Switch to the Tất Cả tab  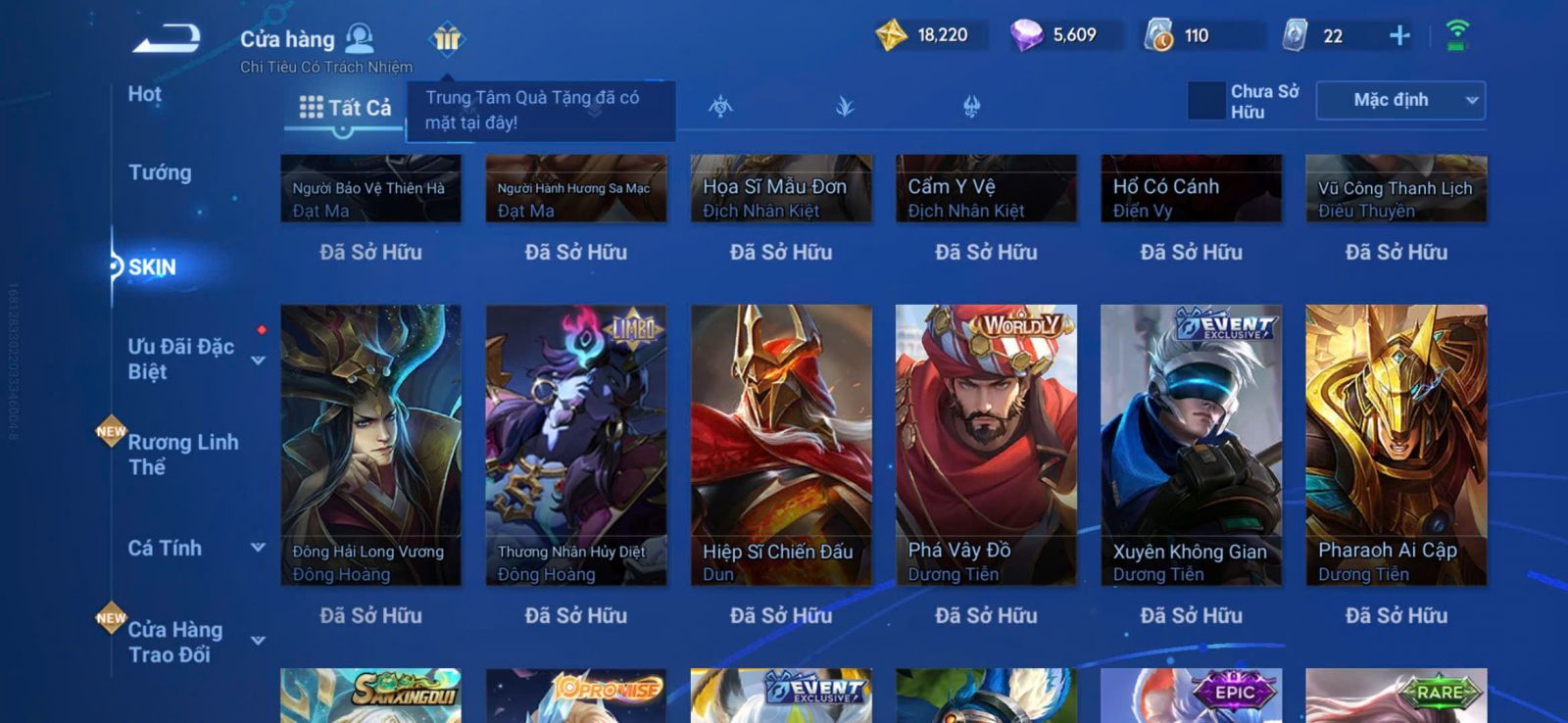pos(345,108)
